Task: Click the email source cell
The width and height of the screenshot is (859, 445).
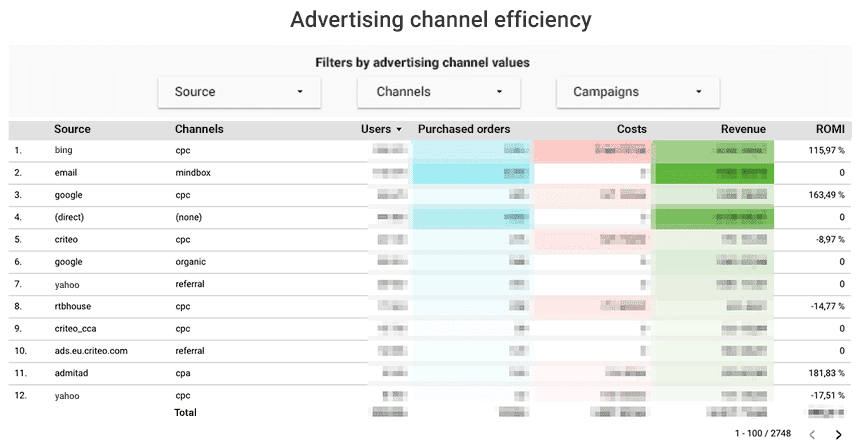Action: [66, 173]
